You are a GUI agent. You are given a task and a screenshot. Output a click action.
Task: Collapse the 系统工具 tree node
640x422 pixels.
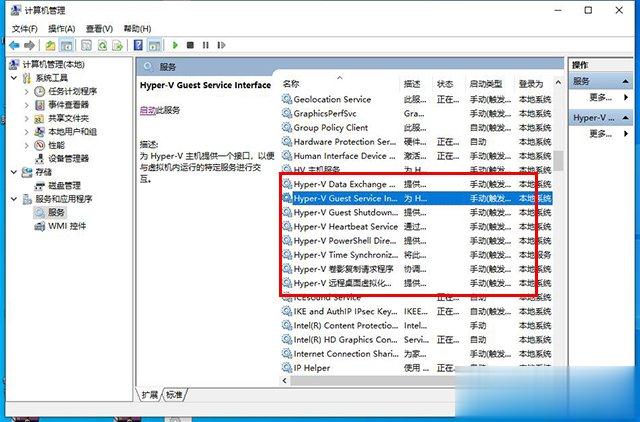[14, 78]
